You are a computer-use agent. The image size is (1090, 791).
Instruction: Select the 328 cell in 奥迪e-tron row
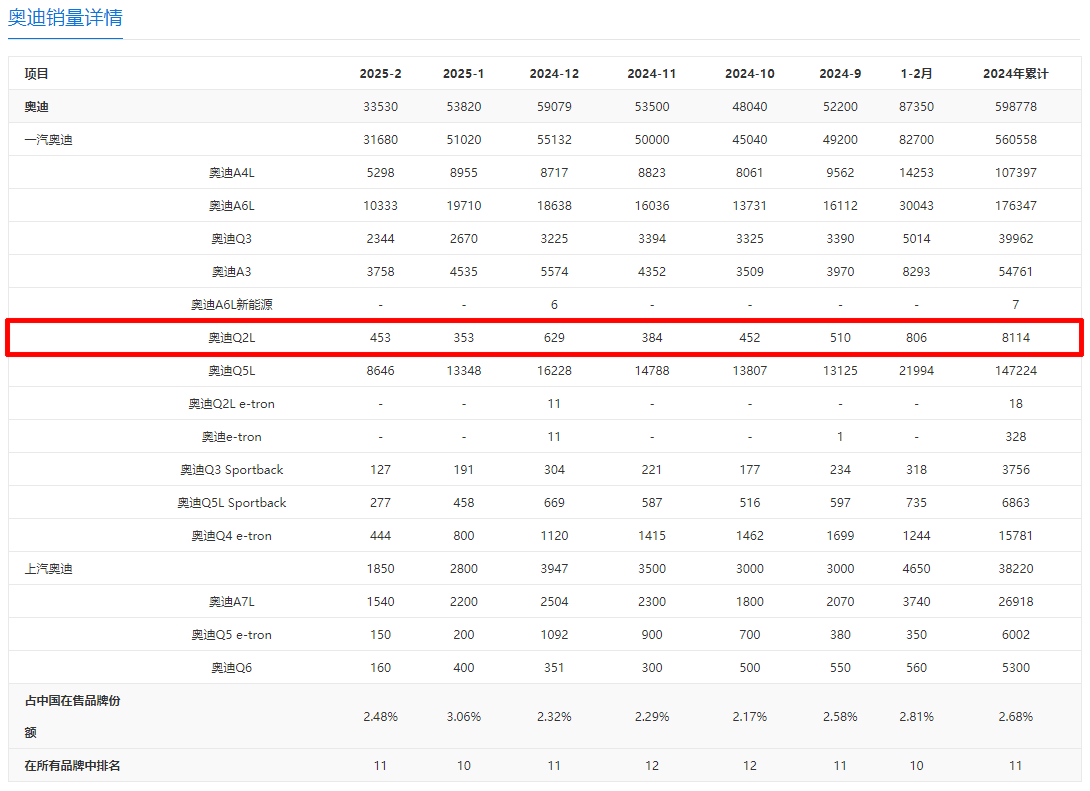pyautogui.click(x=1016, y=437)
